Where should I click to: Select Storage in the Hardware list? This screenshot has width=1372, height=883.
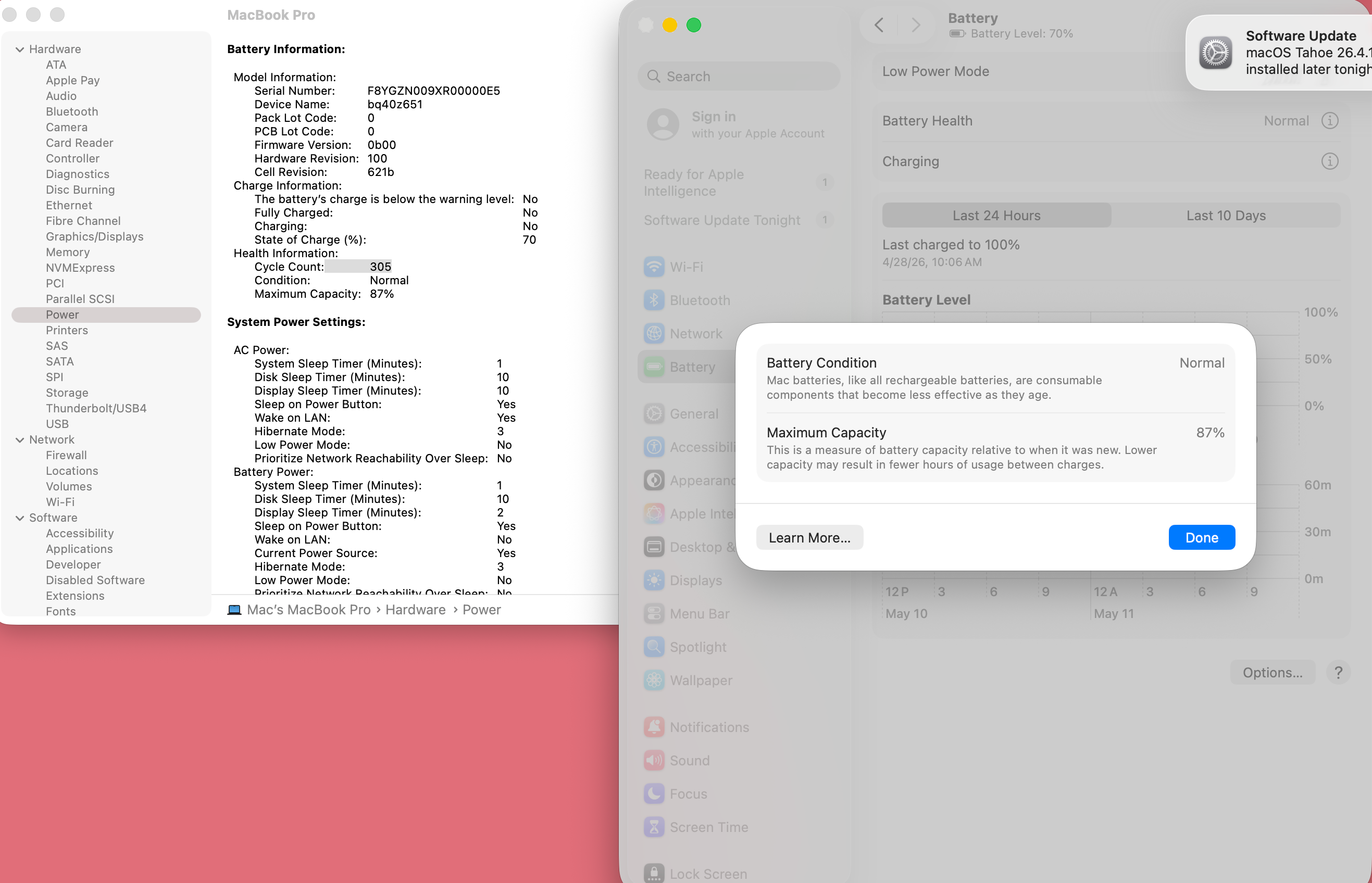click(67, 393)
